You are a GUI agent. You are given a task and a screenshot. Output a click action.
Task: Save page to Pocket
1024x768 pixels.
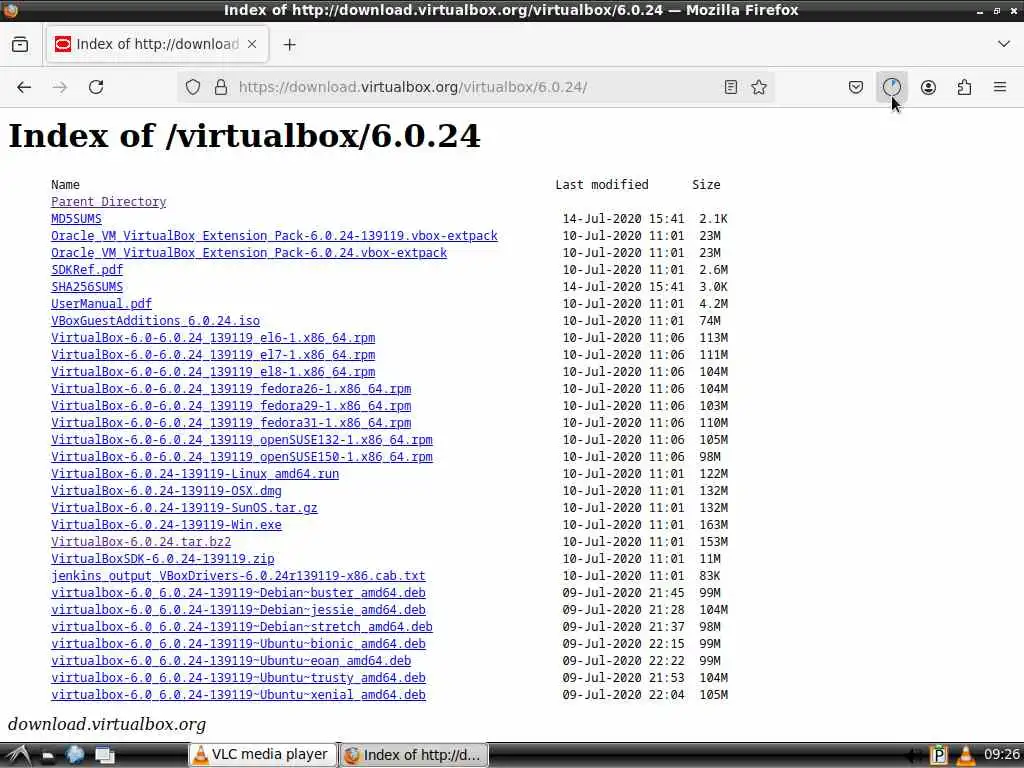(856, 87)
